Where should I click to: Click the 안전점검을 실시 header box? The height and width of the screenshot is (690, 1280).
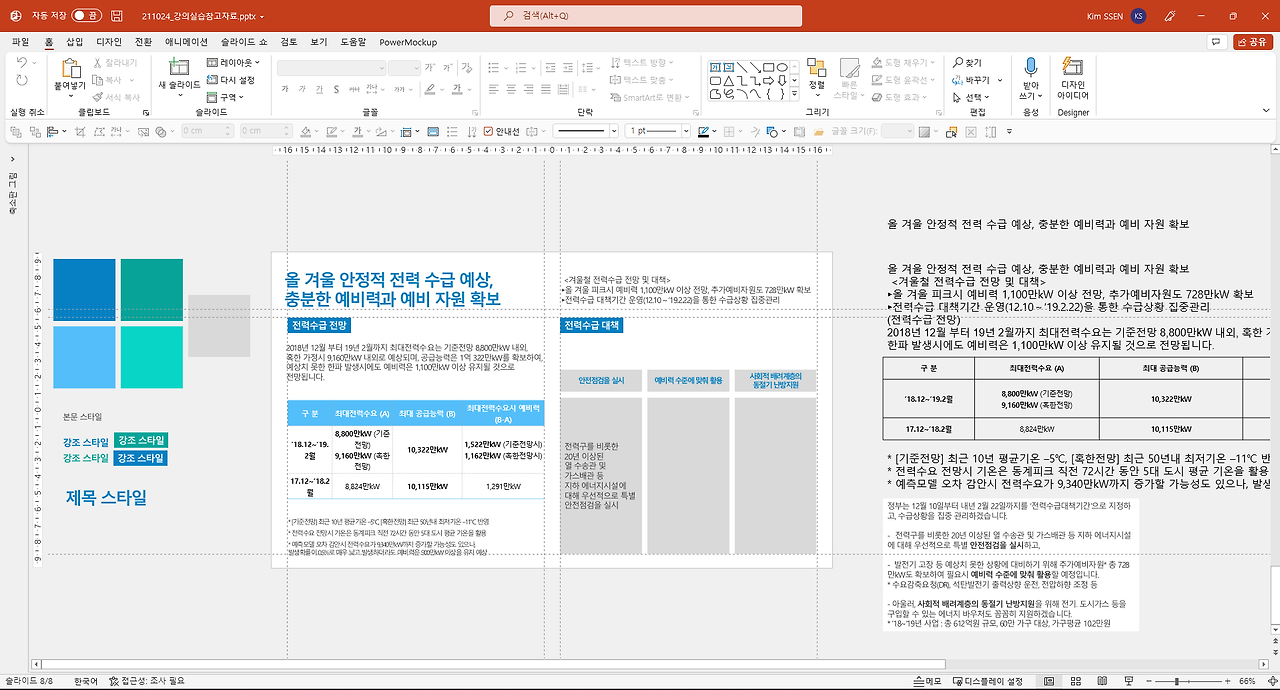point(600,380)
